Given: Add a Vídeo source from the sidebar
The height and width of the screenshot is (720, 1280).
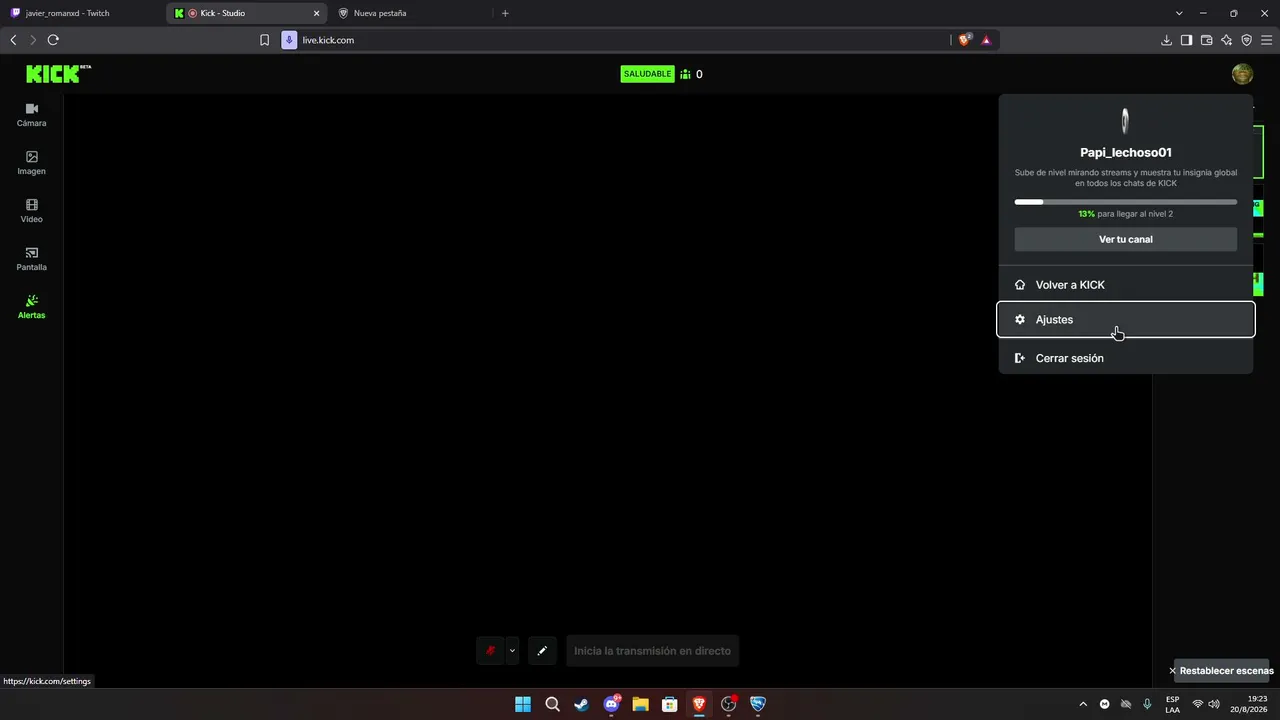Looking at the screenshot, I should pos(31,211).
